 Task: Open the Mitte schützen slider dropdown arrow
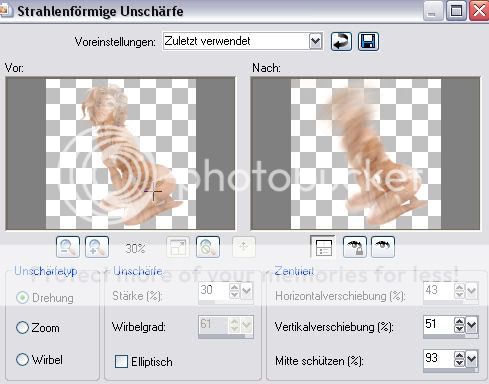tap(472, 359)
